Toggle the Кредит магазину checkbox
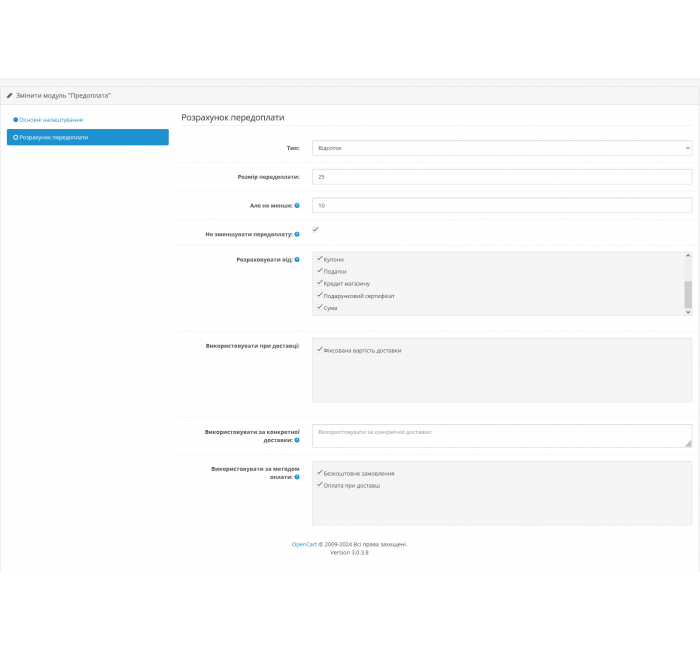Screen dimensions: 700x650 (x=320, y=283)
